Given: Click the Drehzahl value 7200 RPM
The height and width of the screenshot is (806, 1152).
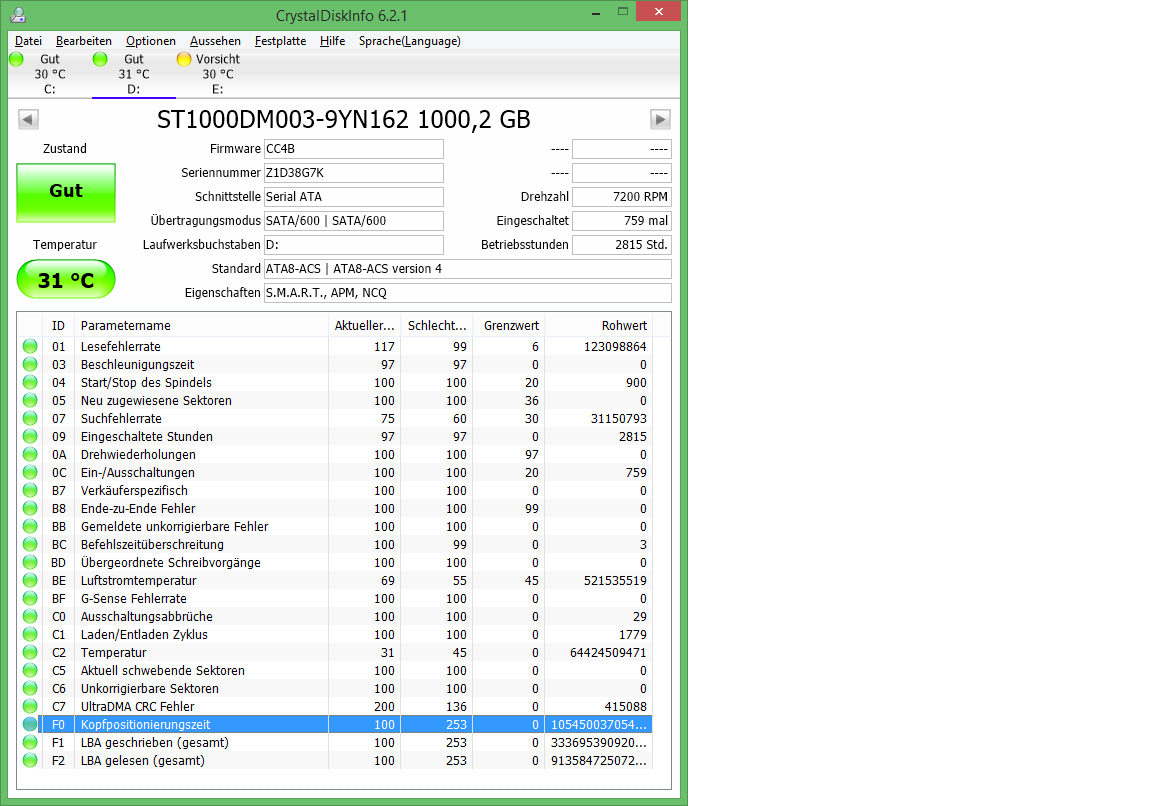Looking at the screenshot, I should [622, 197].
